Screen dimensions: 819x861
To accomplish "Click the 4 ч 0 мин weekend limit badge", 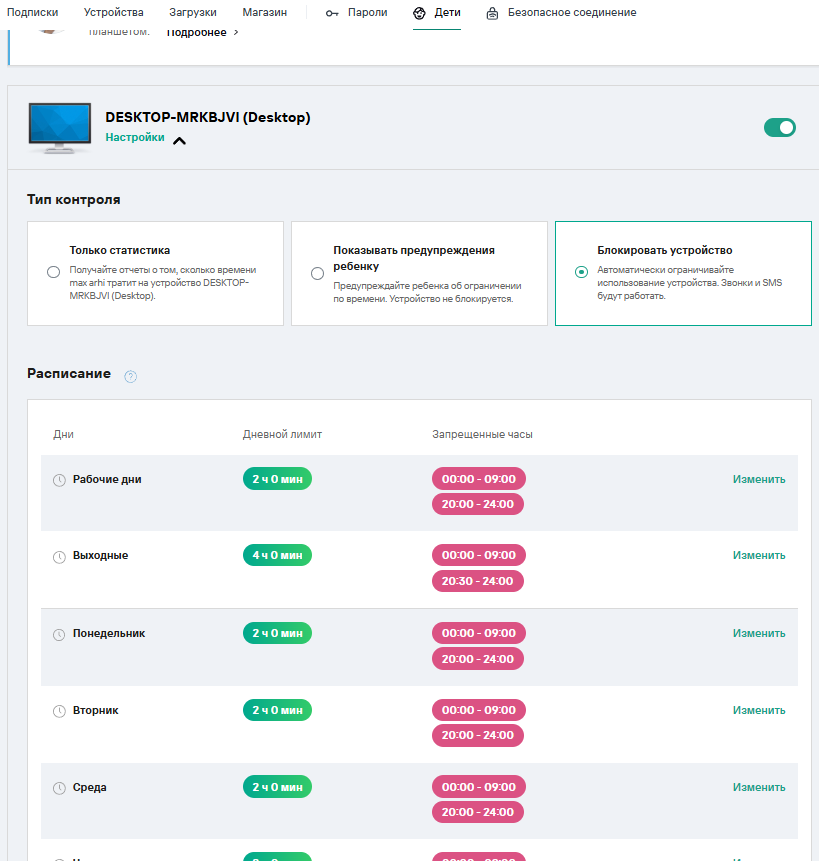I will tap(277, 555).
